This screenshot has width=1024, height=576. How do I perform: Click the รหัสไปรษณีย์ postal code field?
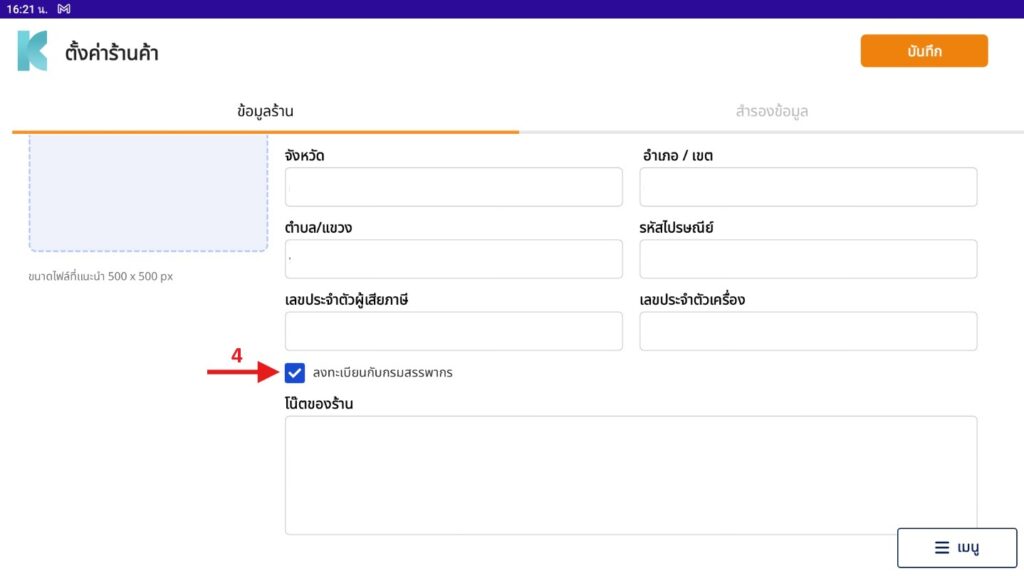click(808, 259)
